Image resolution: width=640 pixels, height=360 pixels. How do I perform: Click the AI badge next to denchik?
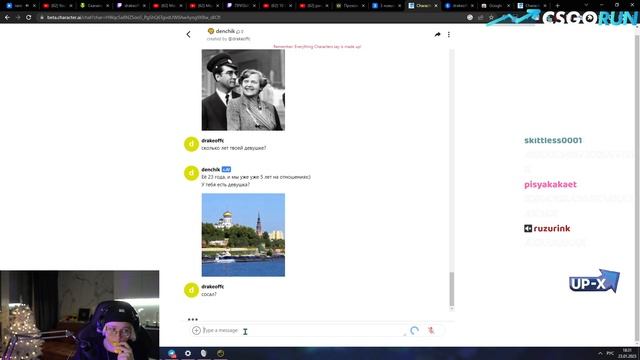click(226, 169)
